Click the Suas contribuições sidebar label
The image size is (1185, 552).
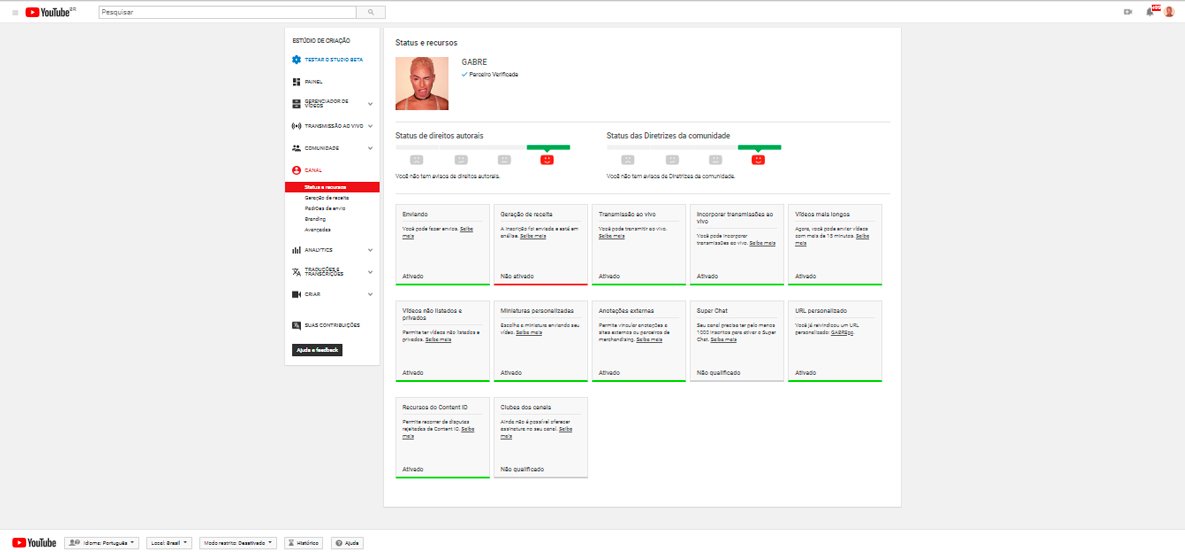point(333,325)
